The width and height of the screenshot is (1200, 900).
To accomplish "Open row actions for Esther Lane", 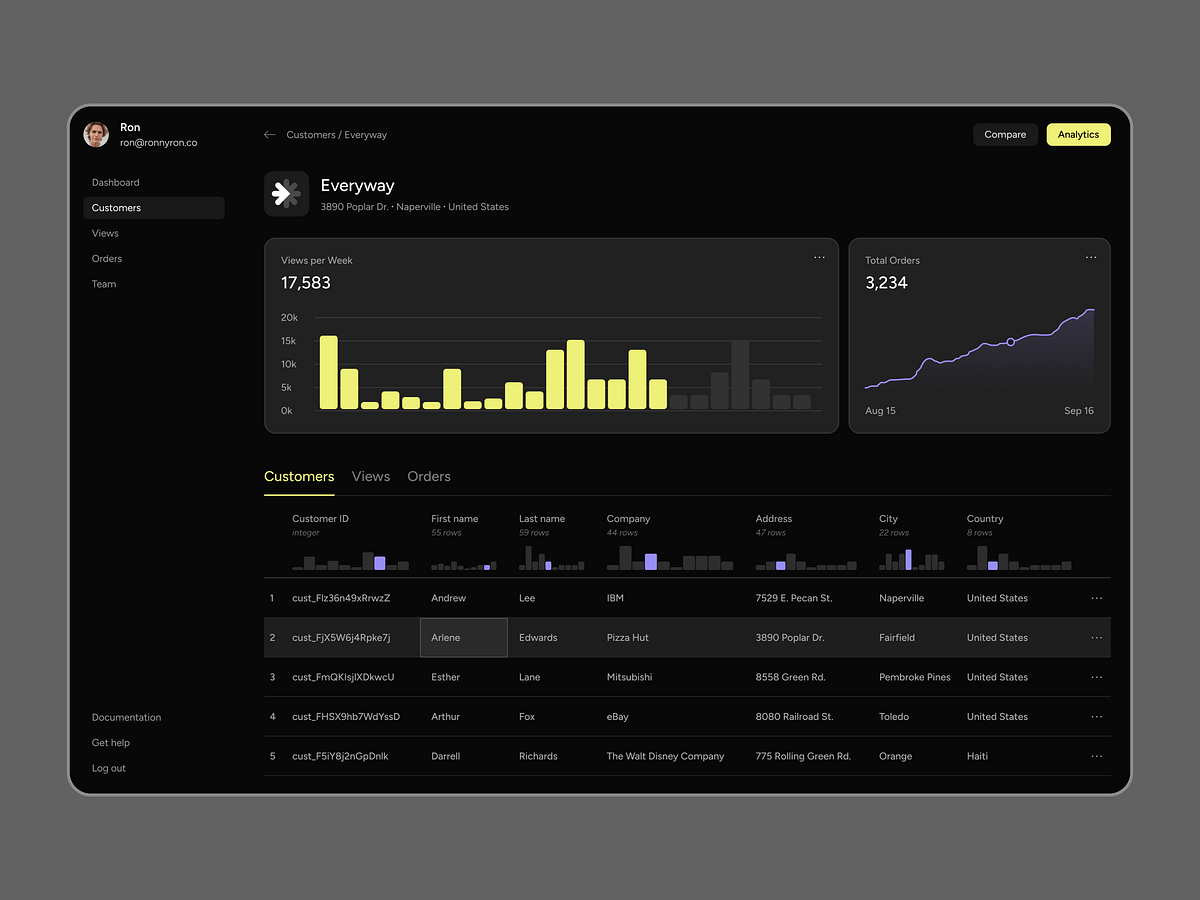I will pyautogui.click(x=1096, y=677).
